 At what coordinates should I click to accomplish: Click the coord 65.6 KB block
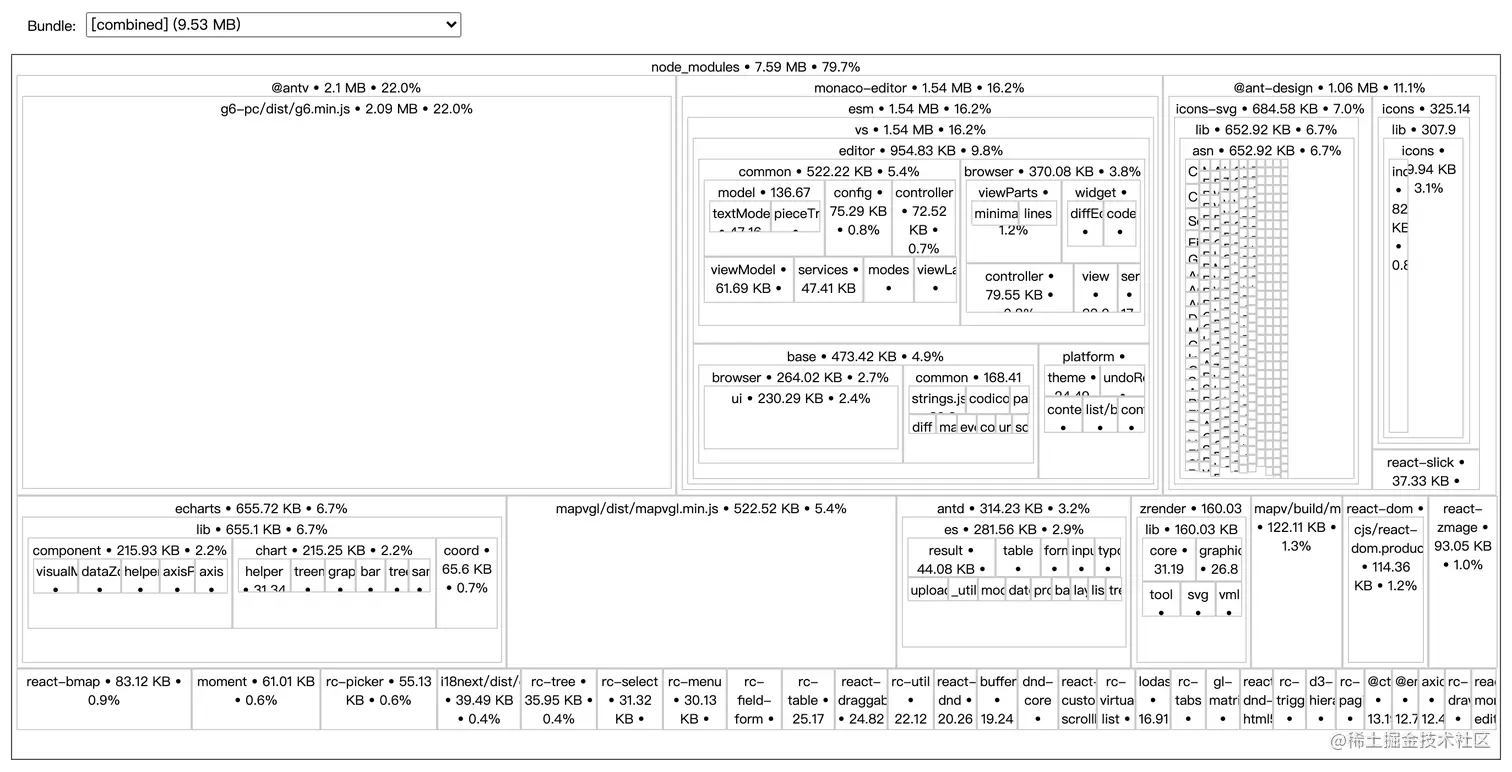467,584
